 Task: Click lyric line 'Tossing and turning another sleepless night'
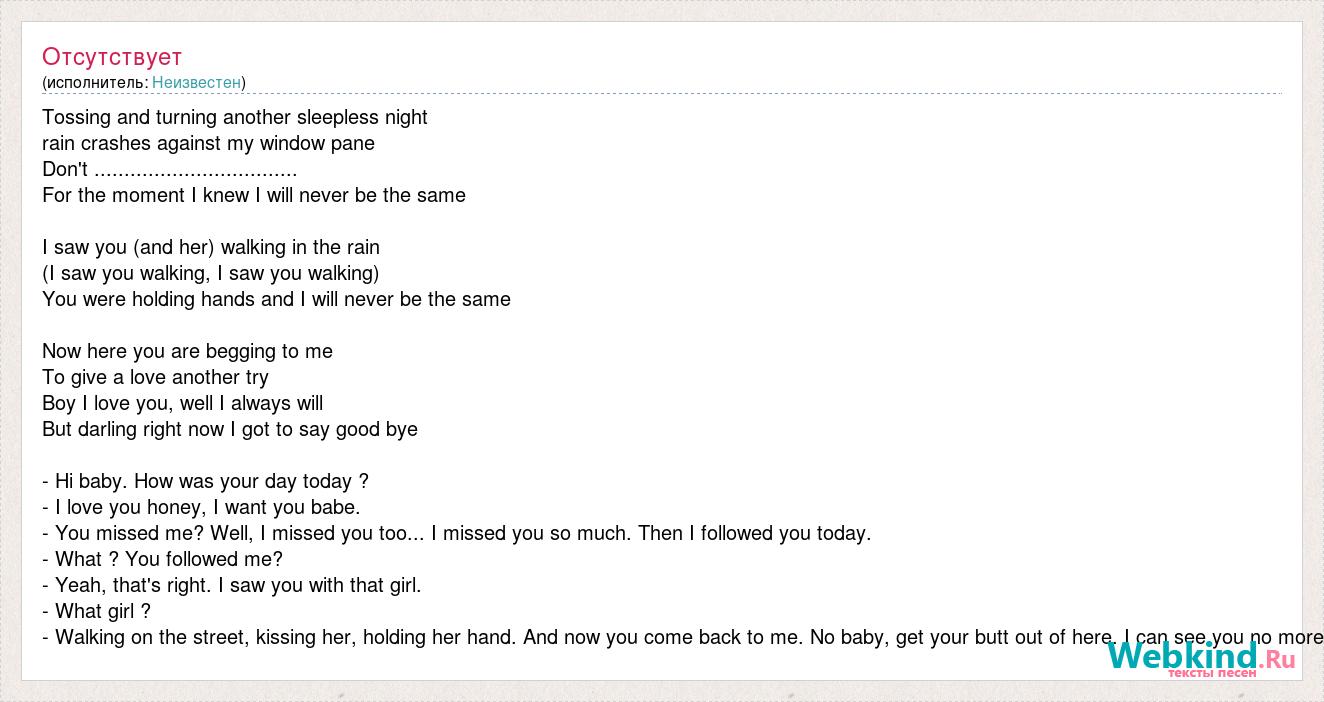tap(235, 117)
